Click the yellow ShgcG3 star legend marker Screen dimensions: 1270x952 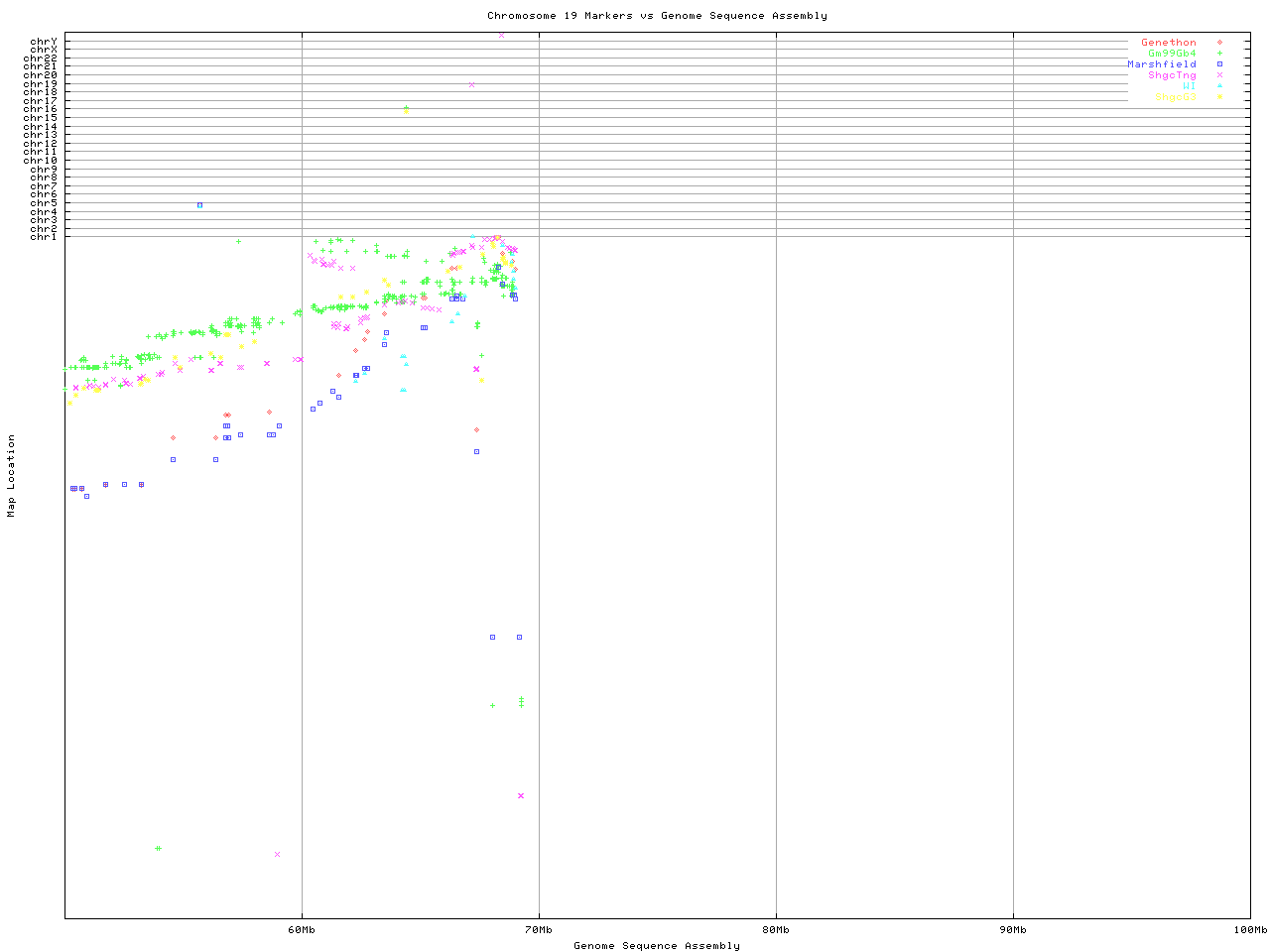[1219, 97]
